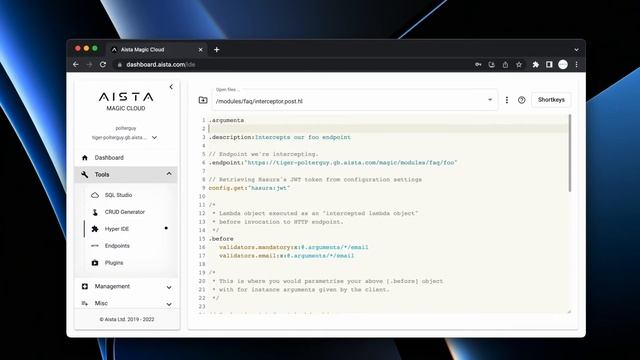This screenshot has height=360, width=640.
Task: Open the folder icon beside Open files
Action: point(203,100)
